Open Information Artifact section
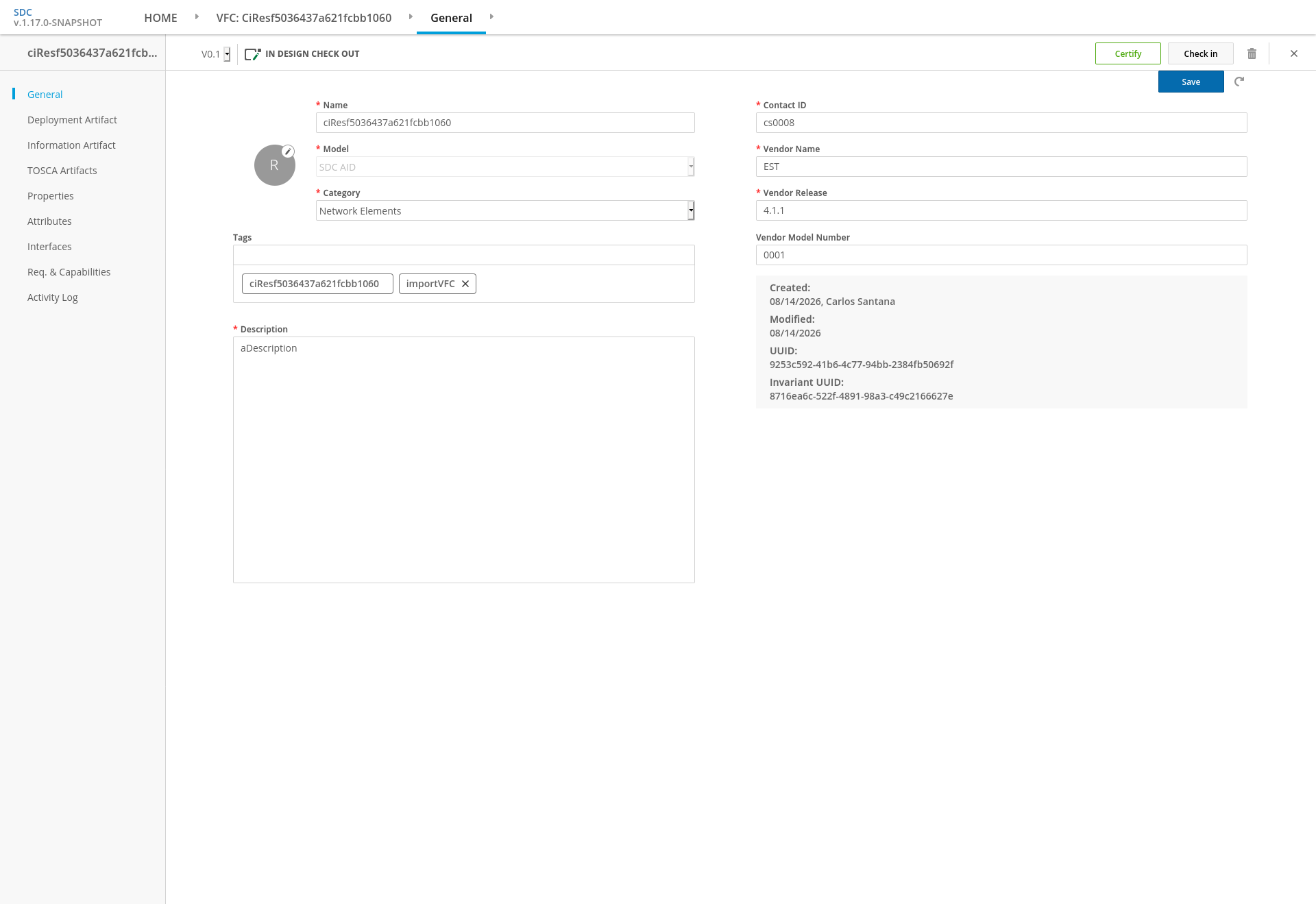Image resolution: width=1316 pixels, height=904 pixels. coord(71,145)
